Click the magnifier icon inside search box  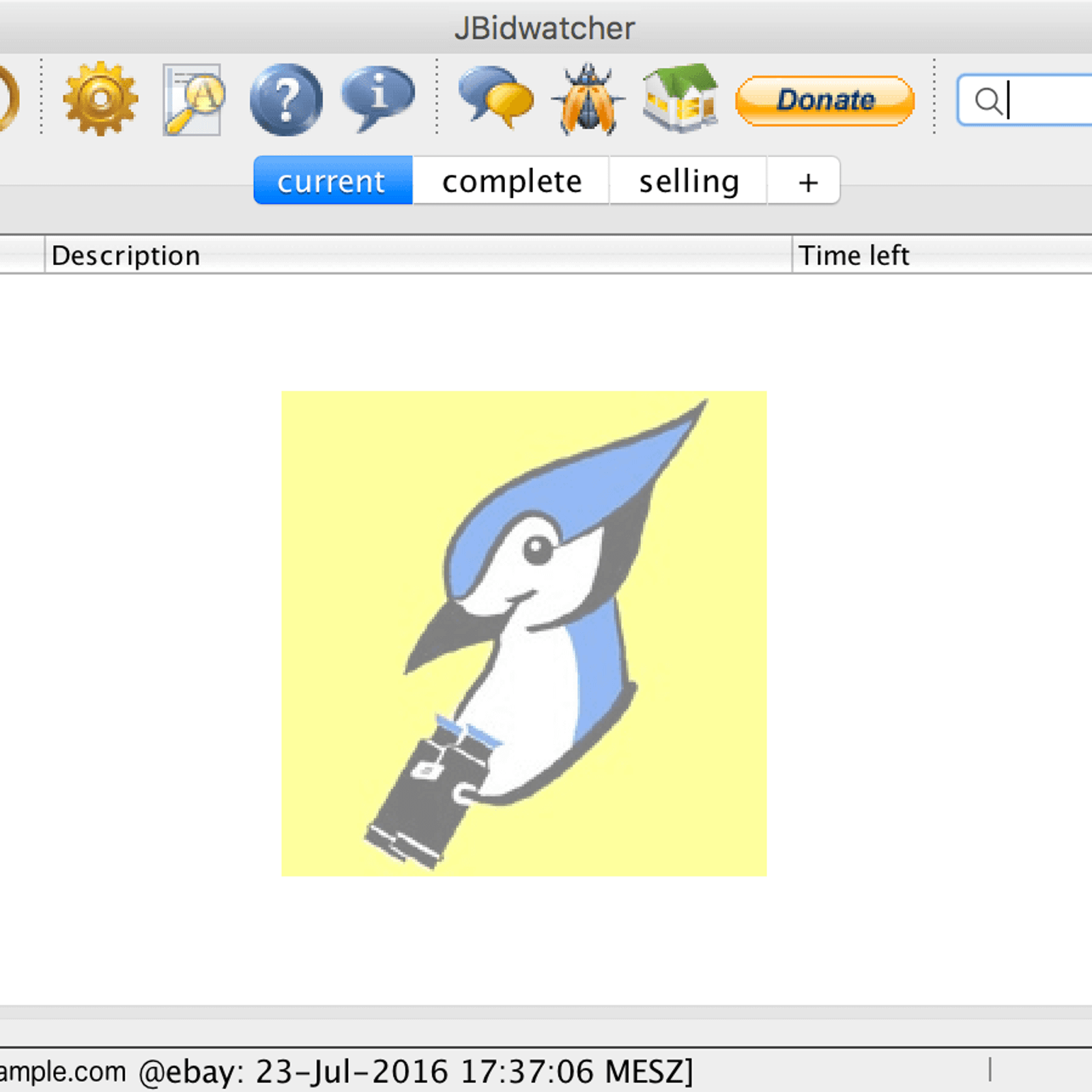(x=988, y=101)
